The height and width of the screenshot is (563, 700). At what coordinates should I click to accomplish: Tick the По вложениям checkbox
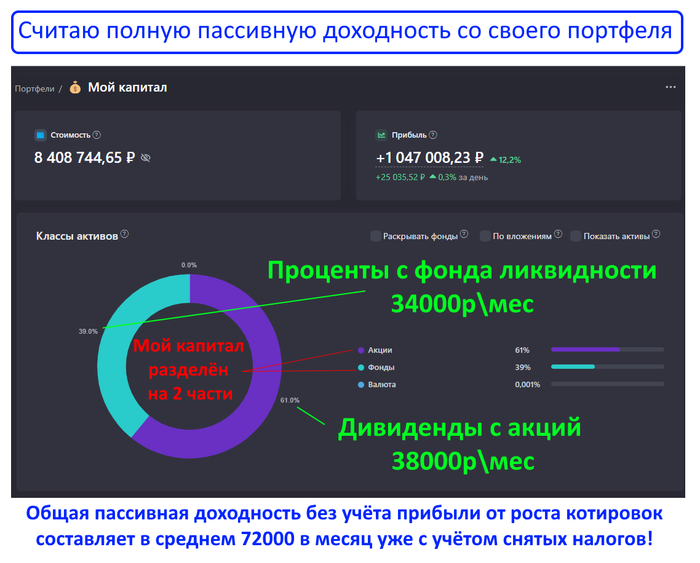coord(485,237)
